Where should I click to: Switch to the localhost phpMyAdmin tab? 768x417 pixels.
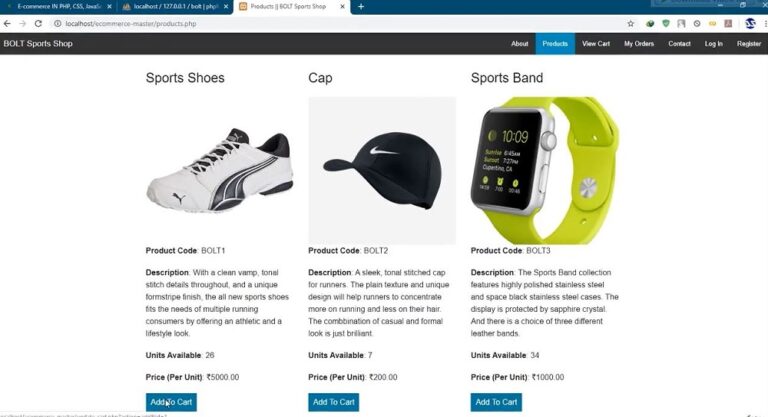coord(175,7)
